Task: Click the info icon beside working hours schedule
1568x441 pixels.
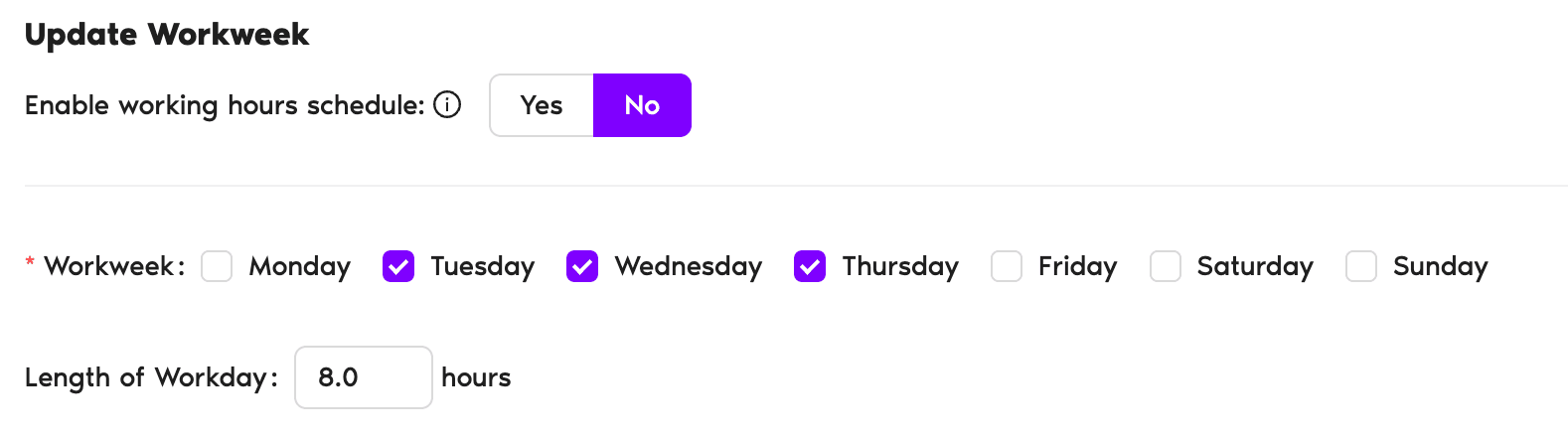Action: (448, 104)
